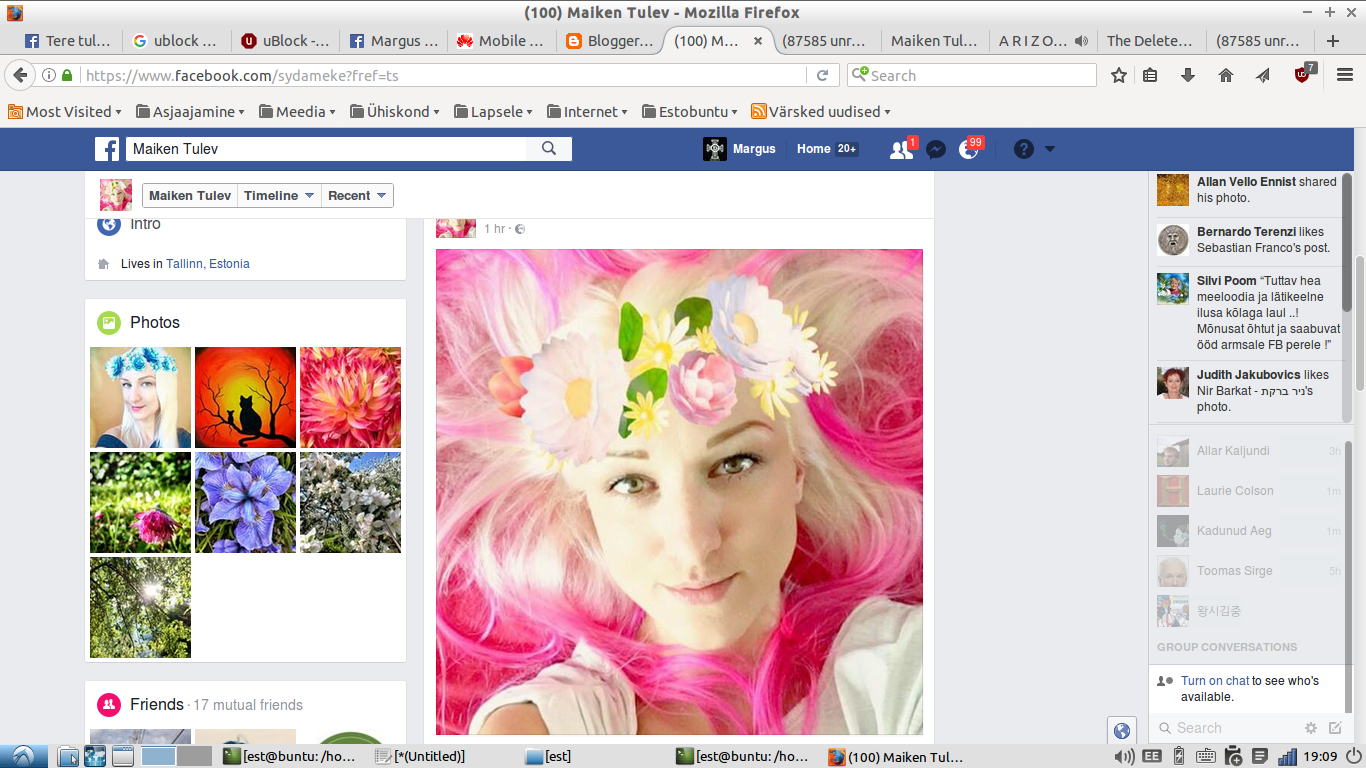Open the Facebook quick help question icon
The width and height of the screenshot is (1366, 768).
click(x=1023, y=149)
